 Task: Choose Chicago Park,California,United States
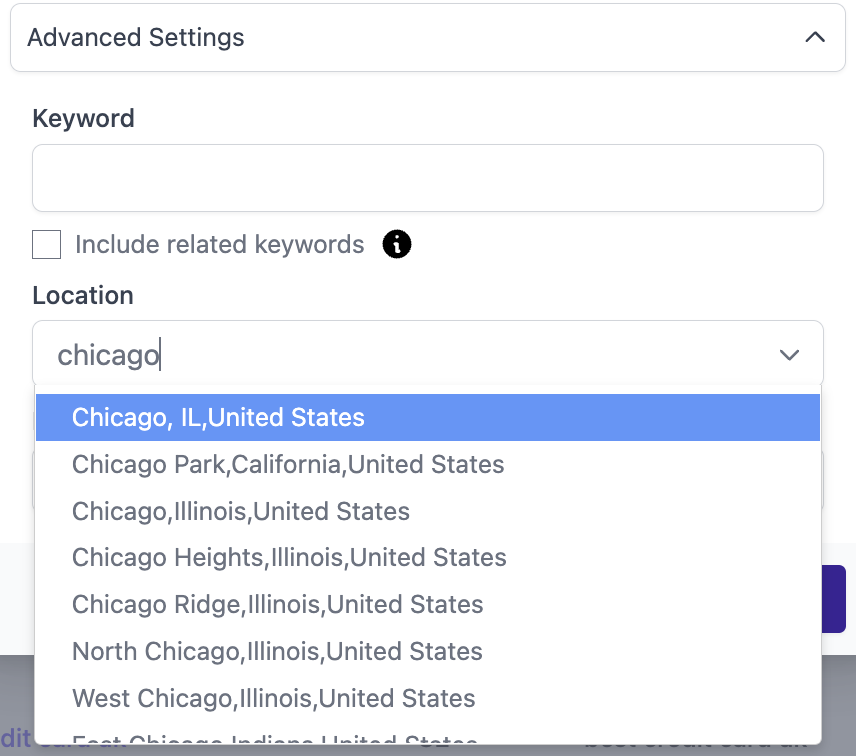coord(427,465)
